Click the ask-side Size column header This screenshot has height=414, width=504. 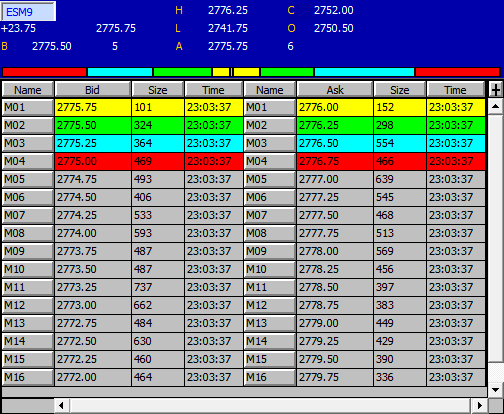pos(400,90)
